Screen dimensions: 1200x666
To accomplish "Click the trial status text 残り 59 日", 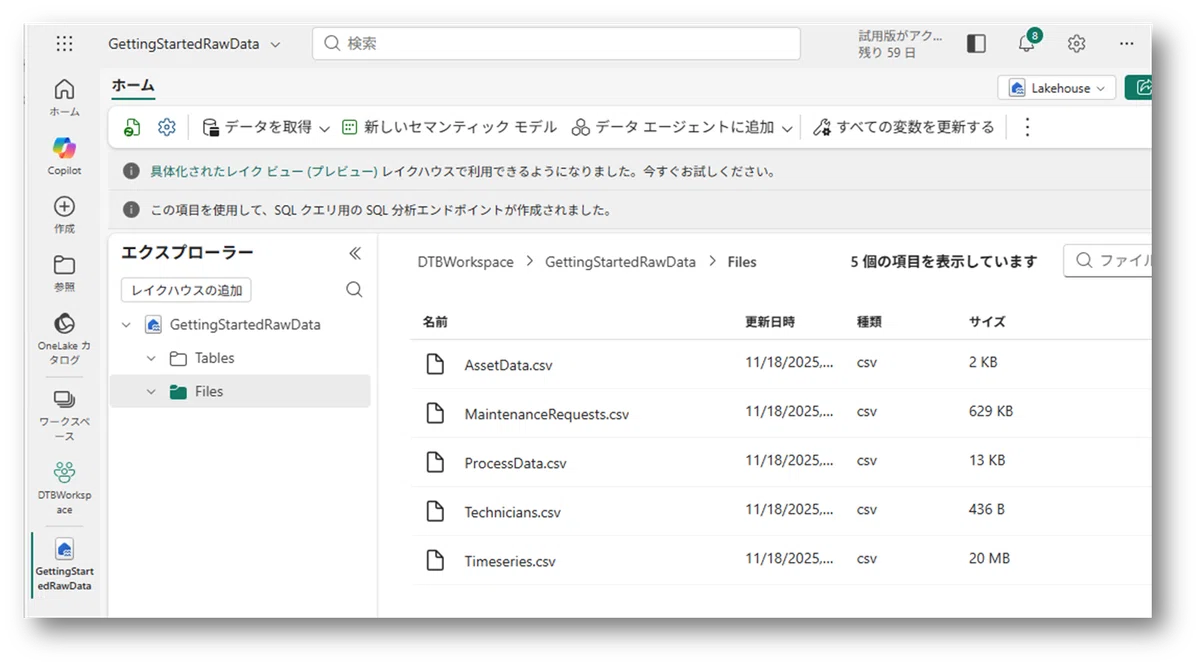I will [x=887, y=52].
